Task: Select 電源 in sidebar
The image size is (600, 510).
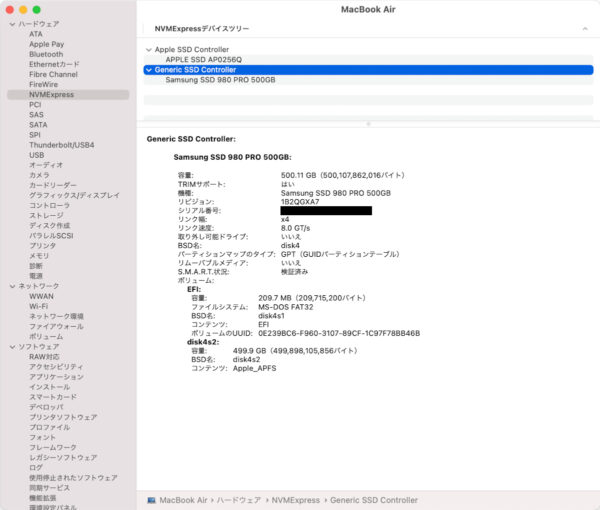Action: [x=36, y=276]
